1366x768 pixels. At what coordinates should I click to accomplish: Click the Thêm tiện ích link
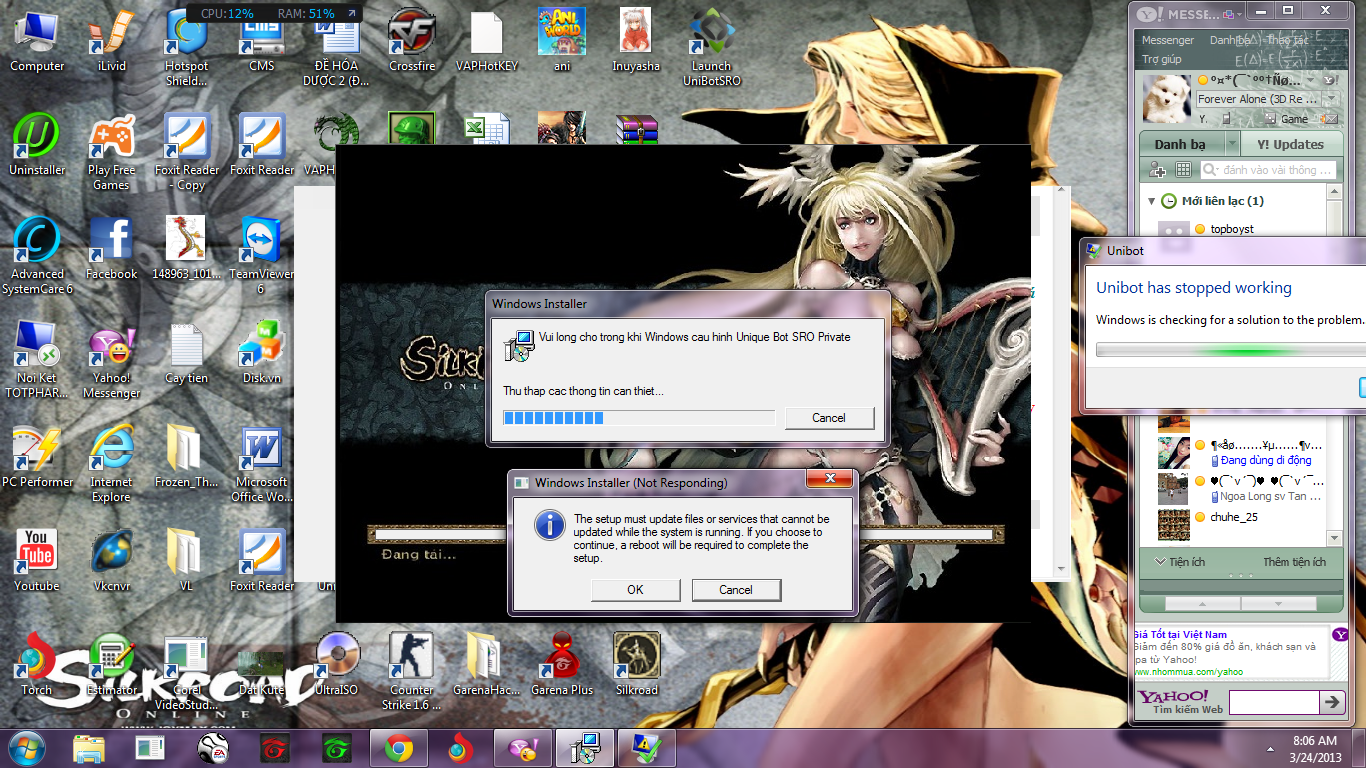1294,562
